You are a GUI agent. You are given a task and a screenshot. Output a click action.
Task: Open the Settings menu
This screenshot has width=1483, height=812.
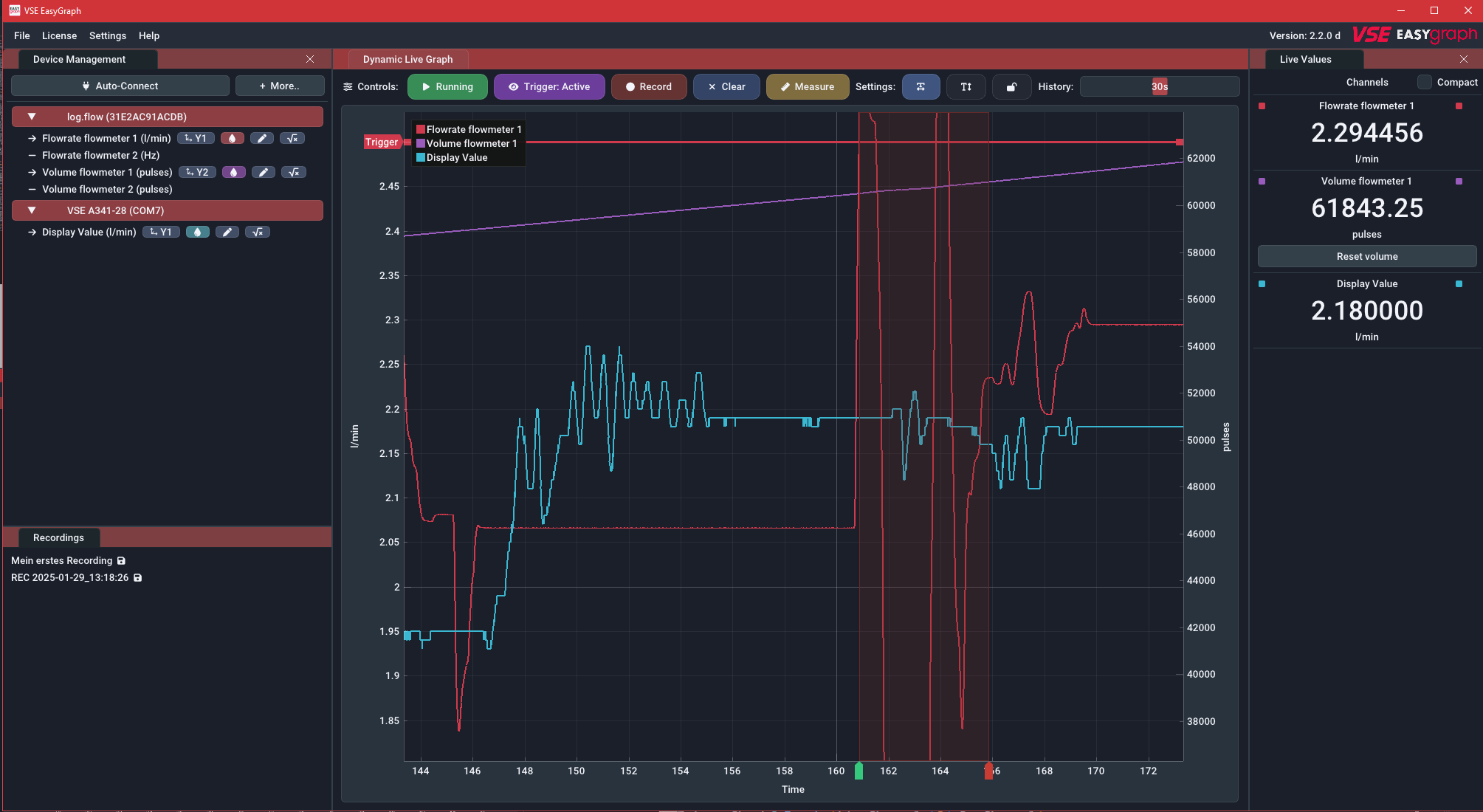point(107,35)
